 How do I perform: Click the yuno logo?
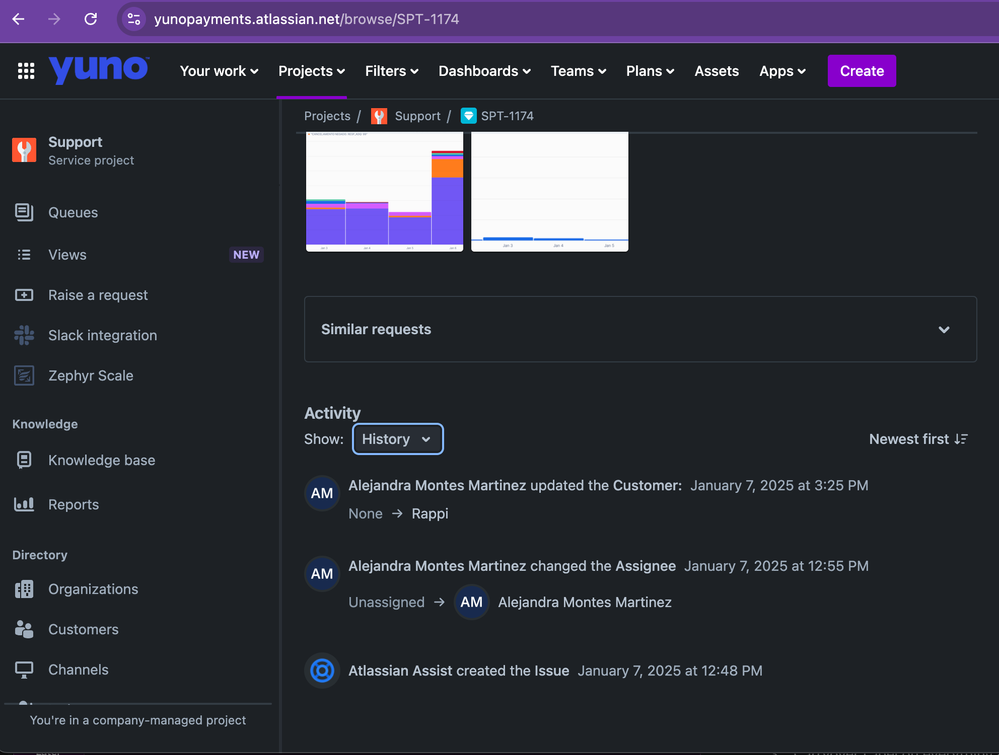99,69
